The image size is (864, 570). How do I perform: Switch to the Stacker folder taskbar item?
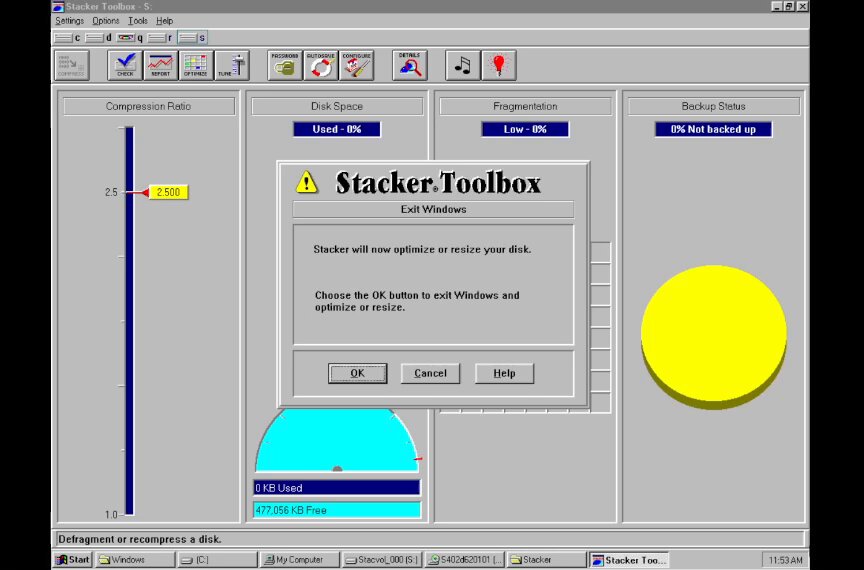pos(546,560)
